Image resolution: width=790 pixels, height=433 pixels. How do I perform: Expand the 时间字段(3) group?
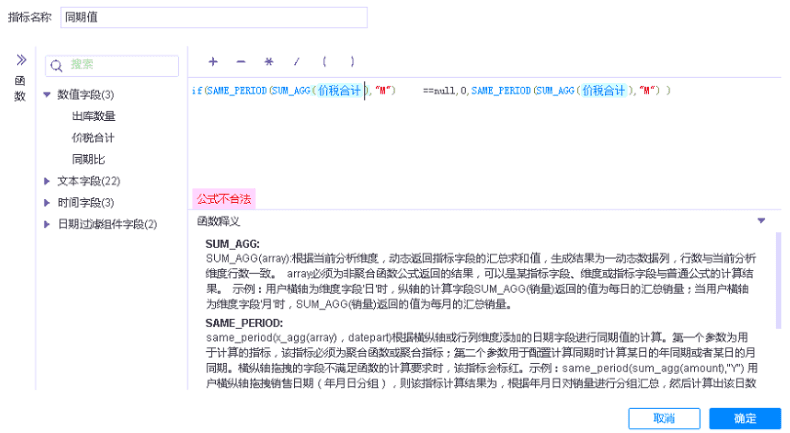47,203
